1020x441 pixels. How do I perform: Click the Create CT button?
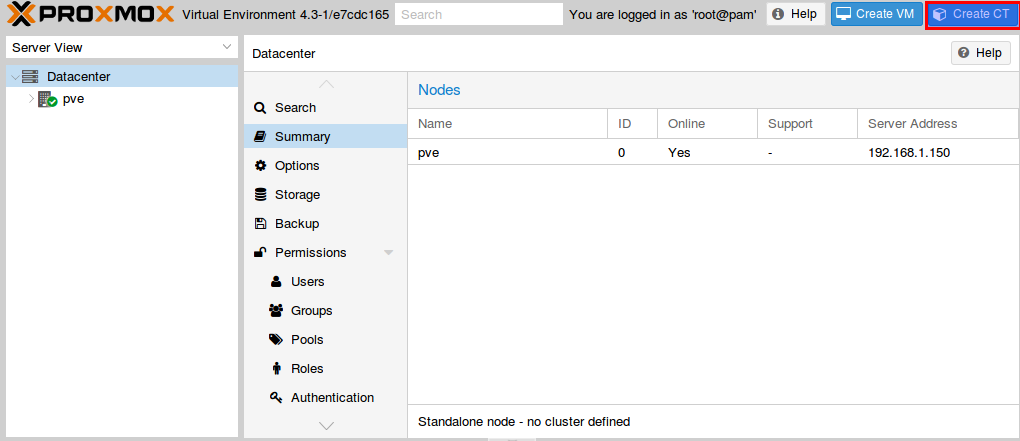[x=973, y=14]
